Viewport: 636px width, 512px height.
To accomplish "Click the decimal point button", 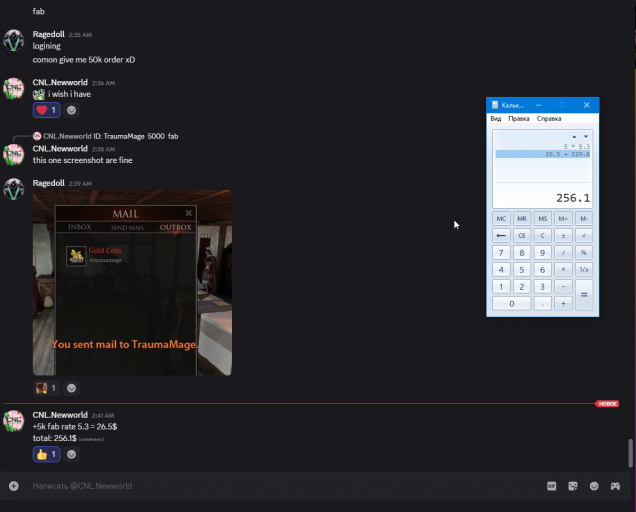I will (543, 303).
